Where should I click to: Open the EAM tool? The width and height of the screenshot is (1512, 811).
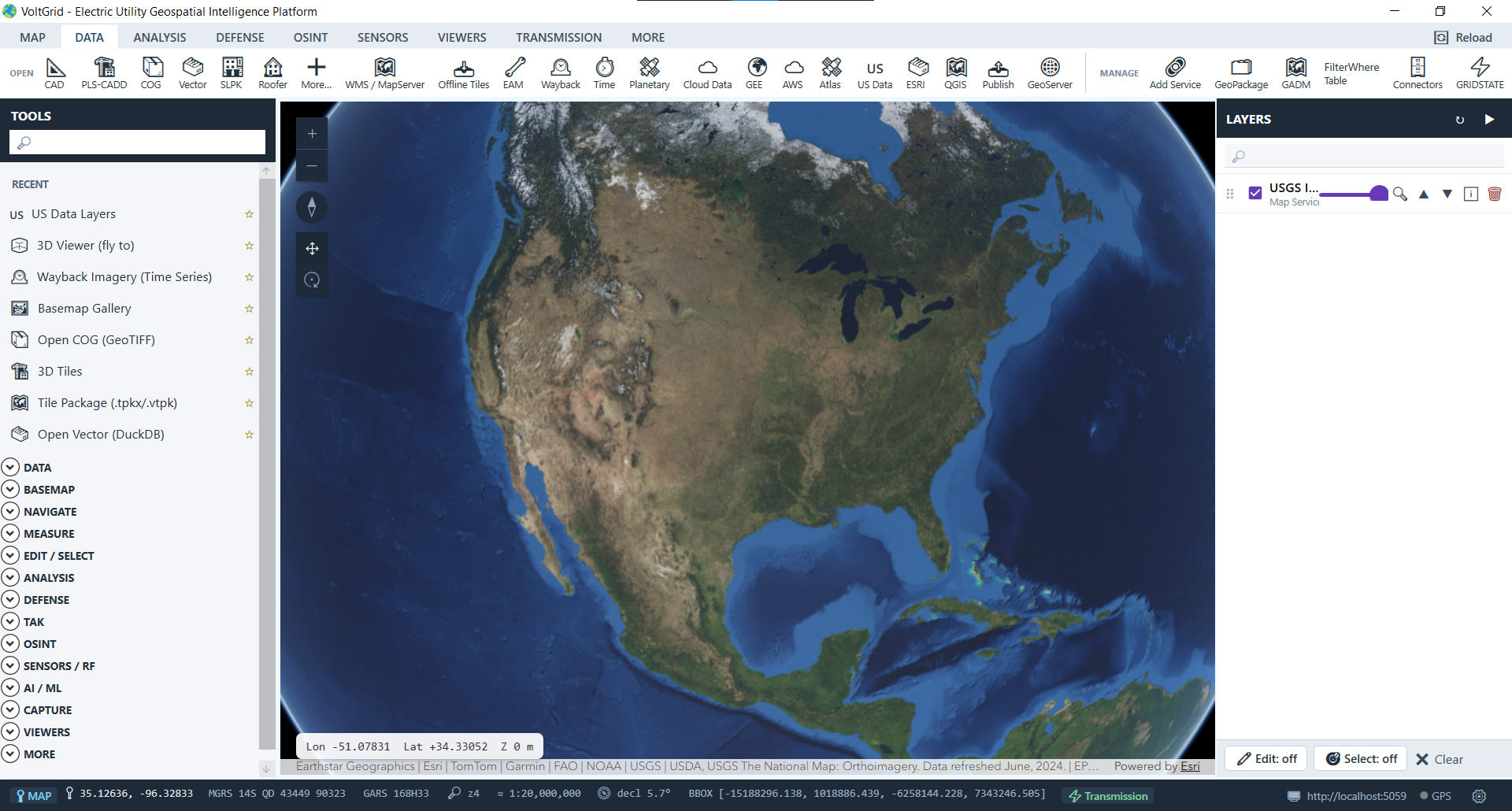pyautogui.click(x=513, y=73)
